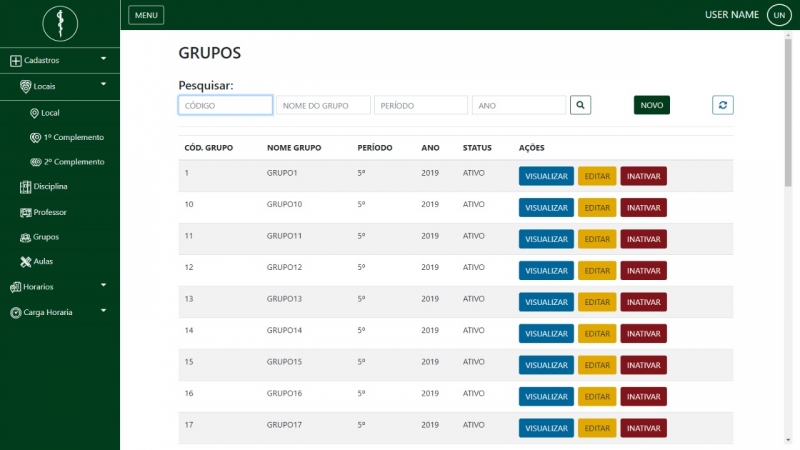
Task: Select Aulas in the sidebar
Action: pos(43,261)
